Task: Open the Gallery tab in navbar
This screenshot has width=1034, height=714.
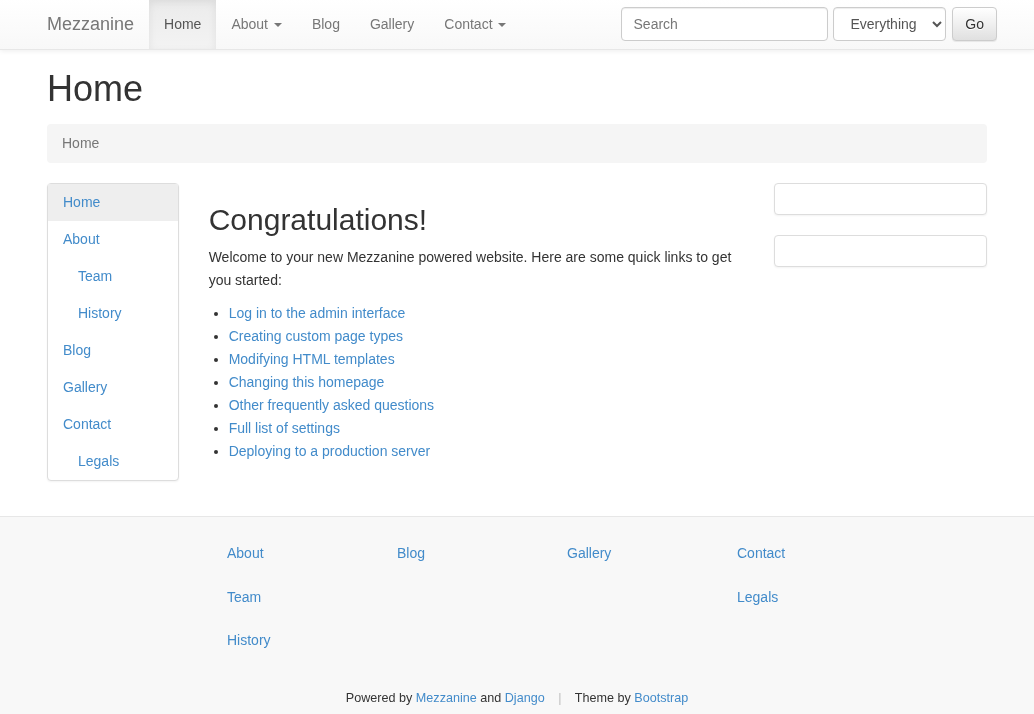Action: [391, 24]
